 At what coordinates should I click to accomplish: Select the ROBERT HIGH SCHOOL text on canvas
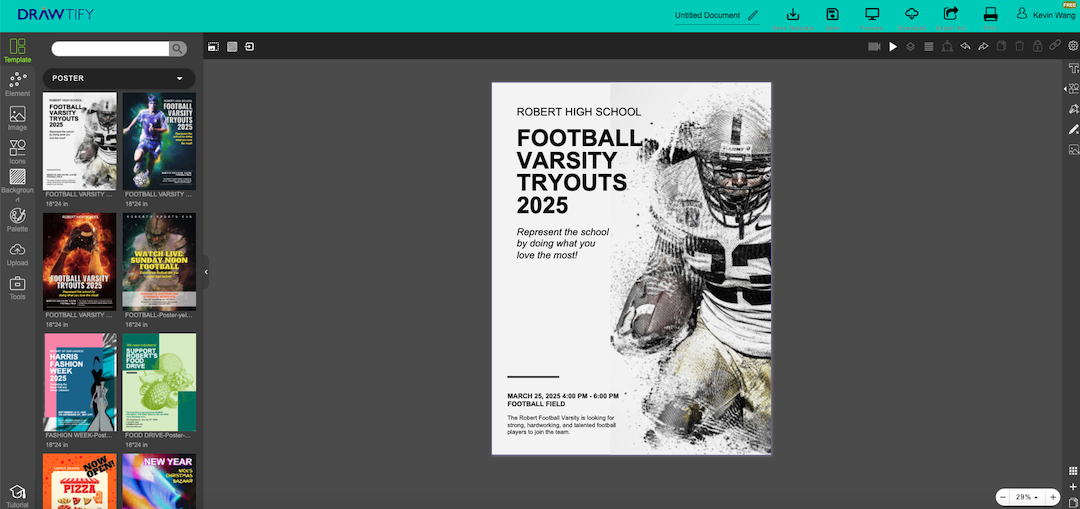[579, 112]
